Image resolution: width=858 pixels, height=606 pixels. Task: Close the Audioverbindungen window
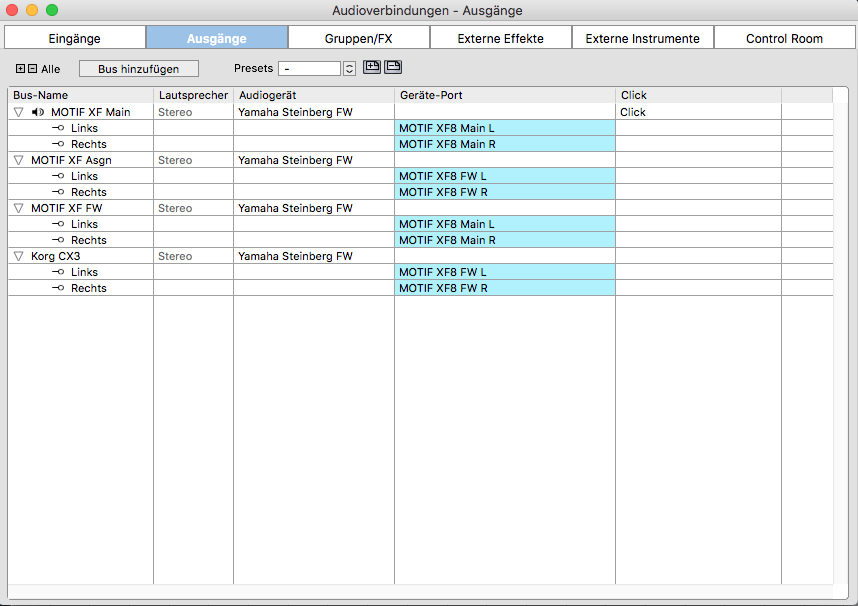pyautogui.click(x=12, y=10)
